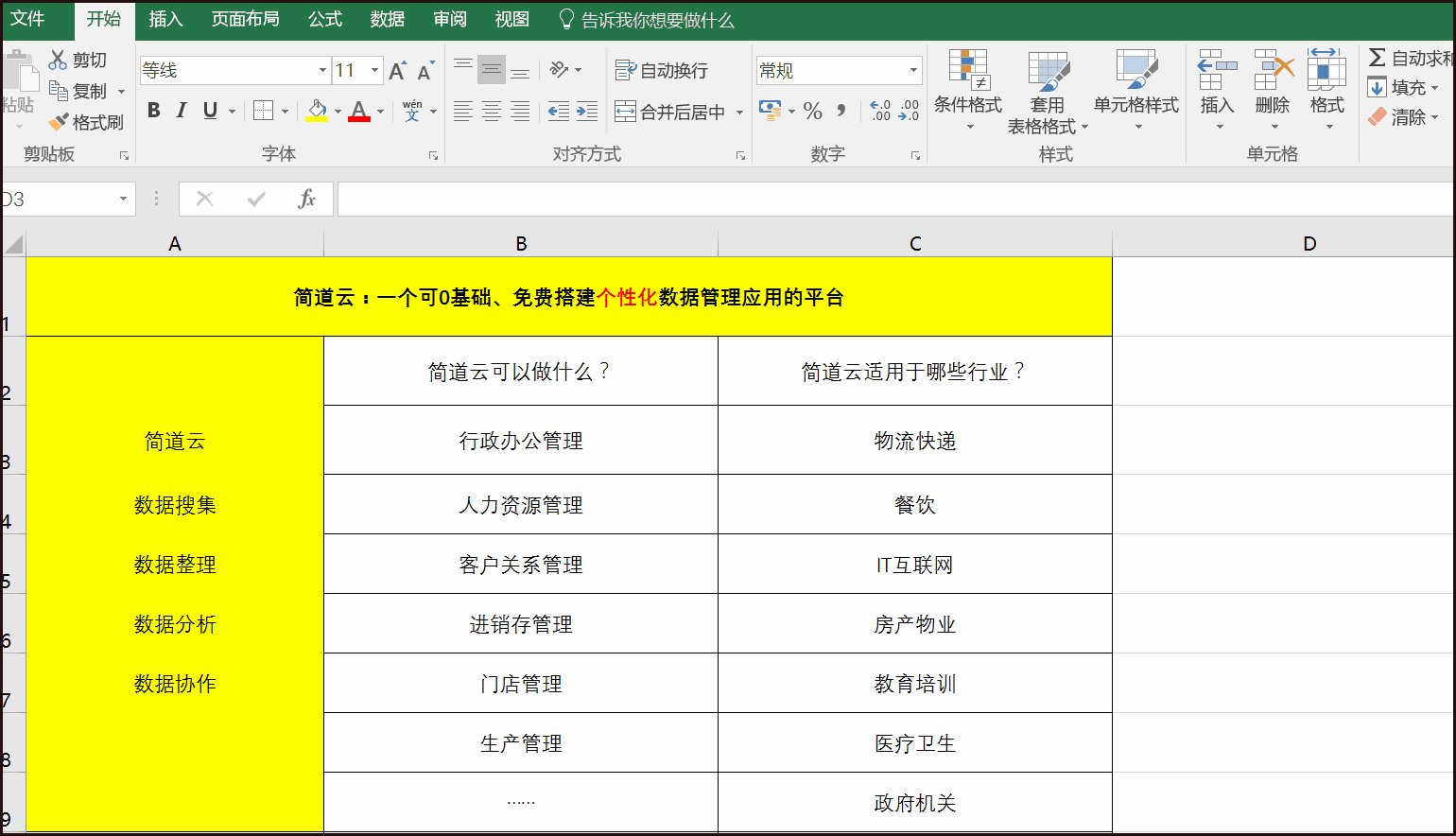Increase font size with large A icon
The width and height of the screenshot is (1456, 836).
pyautogui.click(x=397, y=71)
